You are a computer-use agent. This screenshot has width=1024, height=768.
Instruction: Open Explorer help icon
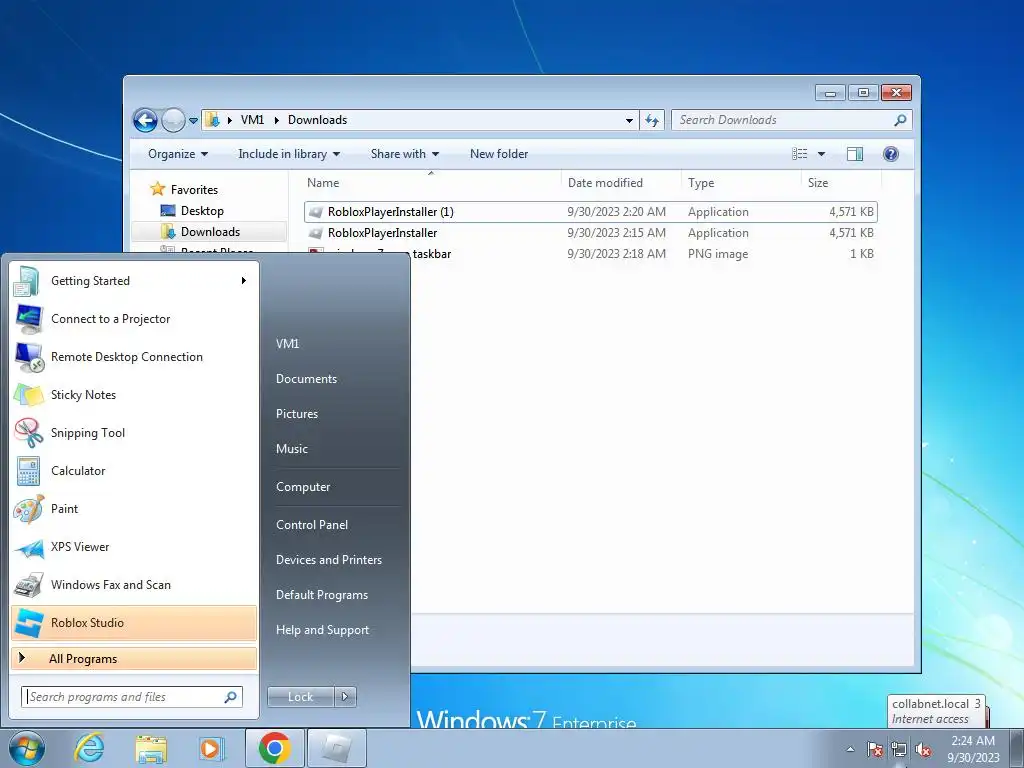[x=891, y=154]
